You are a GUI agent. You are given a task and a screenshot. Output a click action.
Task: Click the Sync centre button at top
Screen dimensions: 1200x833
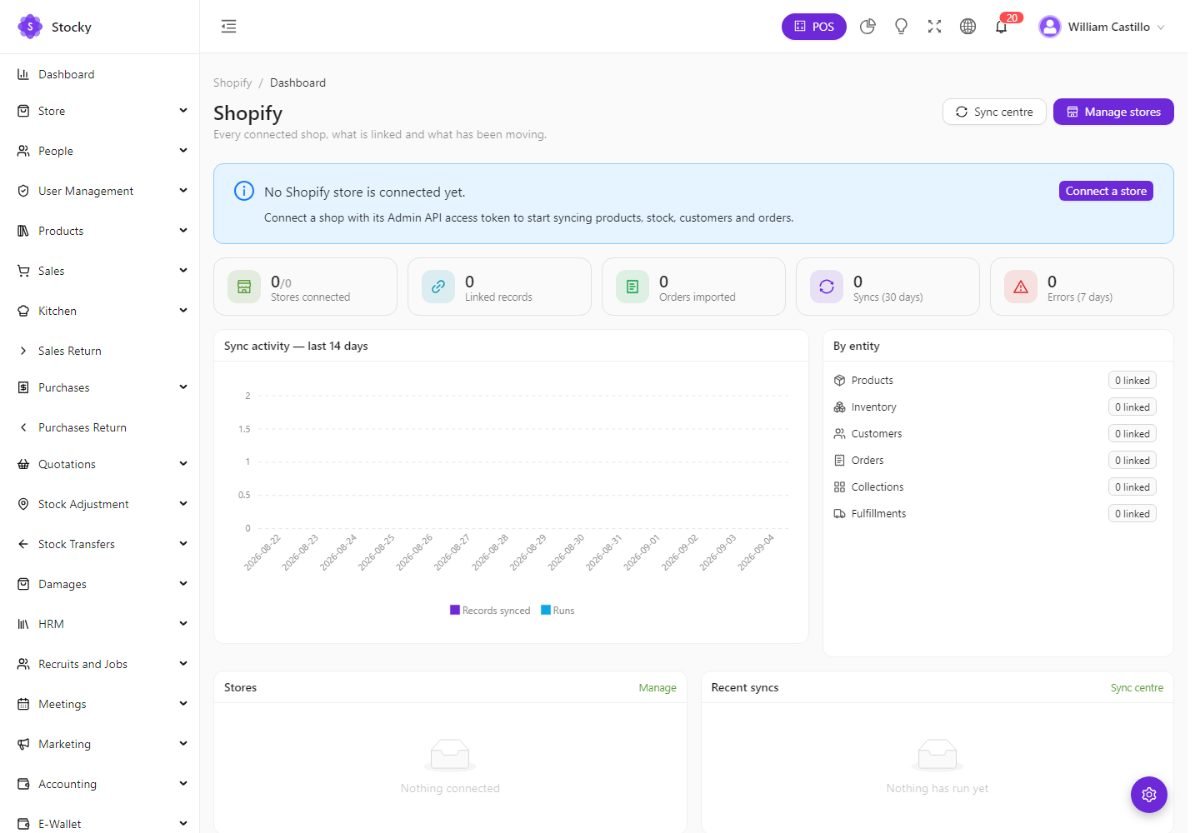[x=994, y=112]
